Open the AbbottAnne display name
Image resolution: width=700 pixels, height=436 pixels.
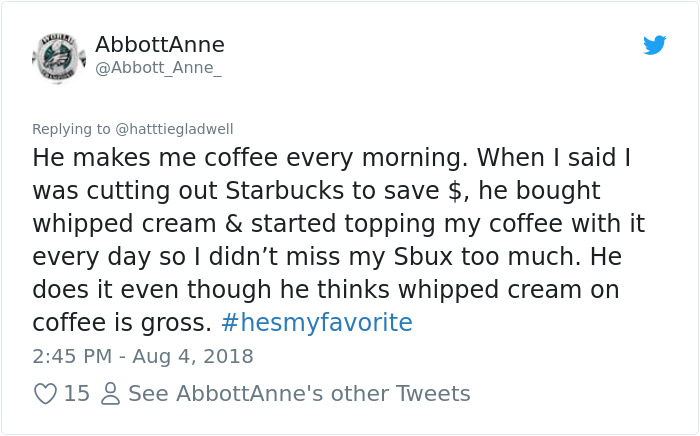coord(160,45)
